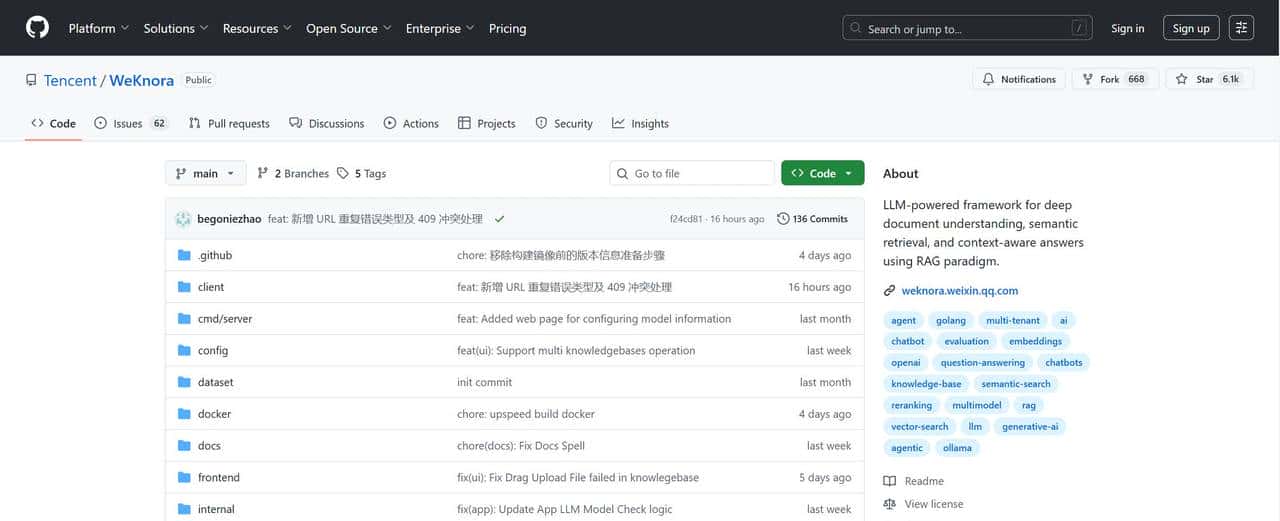The height and width of the screenshot is (521, 1280).
Task: Select the multi-tenant topic tag
Action: pyautogui.click(x=1013, y=320)
